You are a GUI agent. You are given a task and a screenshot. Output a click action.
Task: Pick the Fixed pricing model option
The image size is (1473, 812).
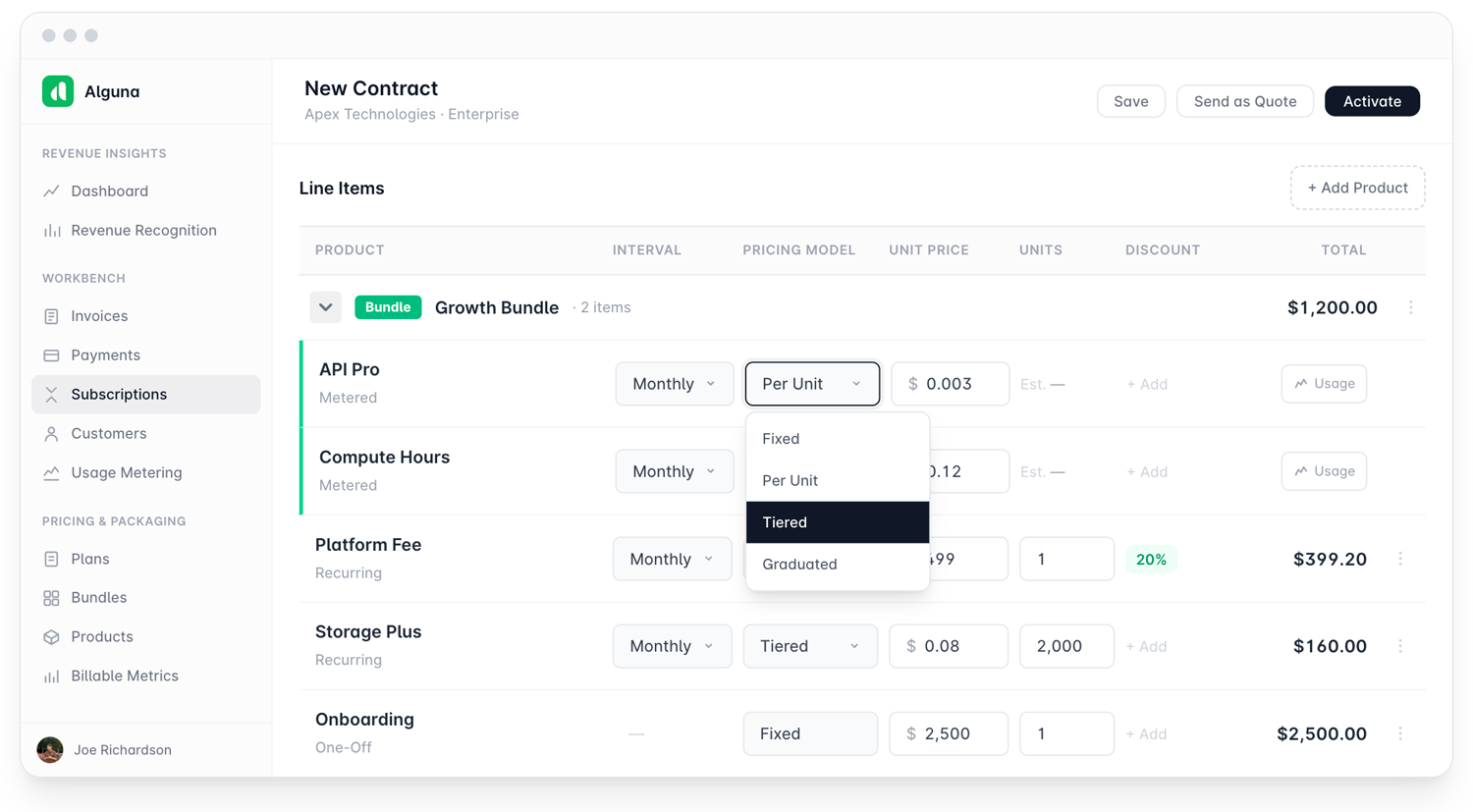838,439
